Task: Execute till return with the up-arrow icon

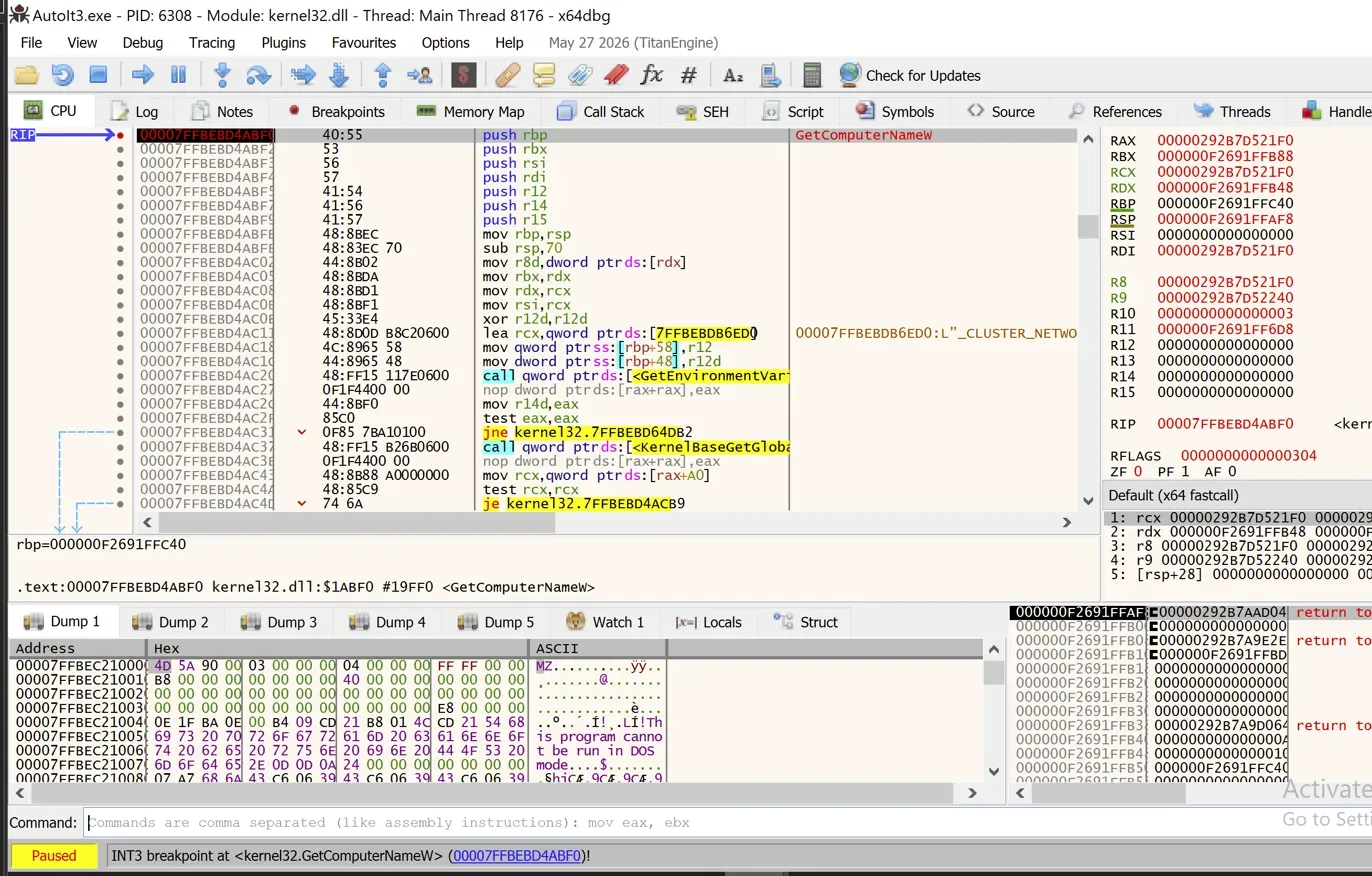Action: coord(382,75)
